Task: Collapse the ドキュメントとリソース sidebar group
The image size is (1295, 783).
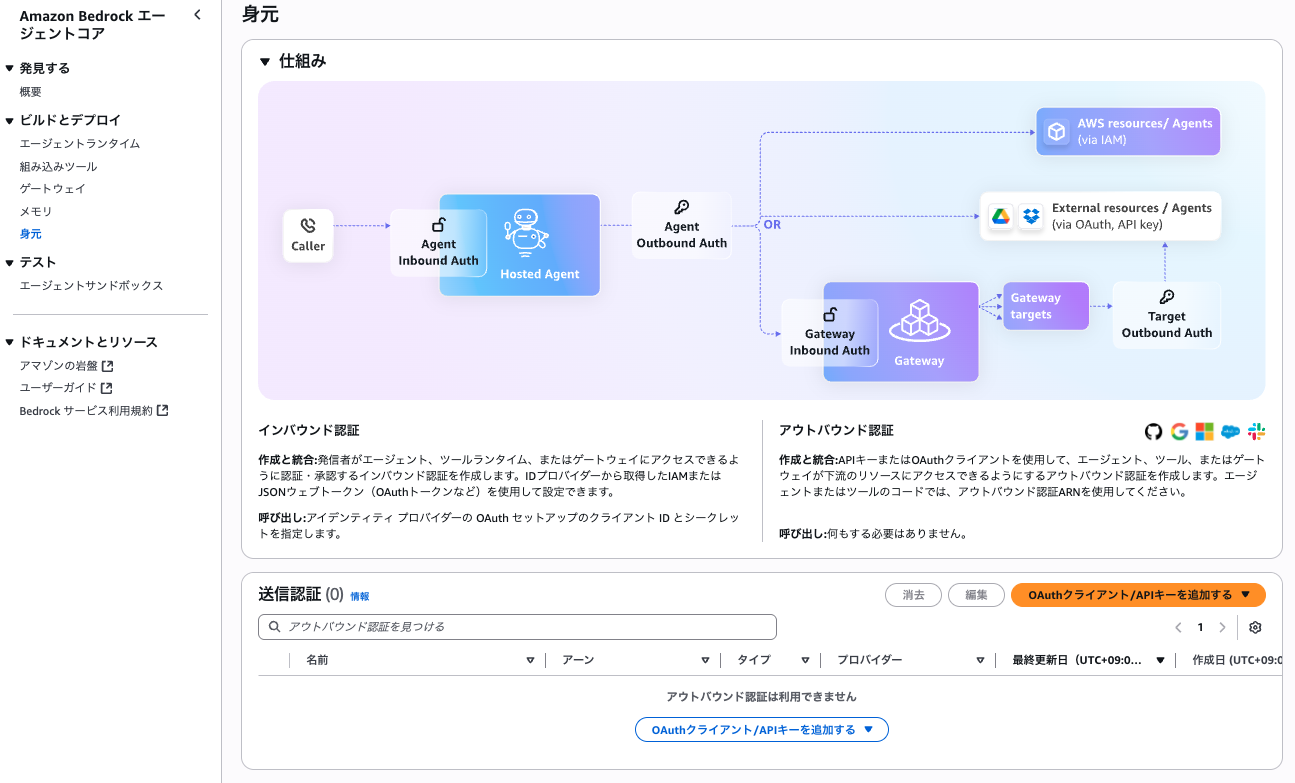Action: 10,342
